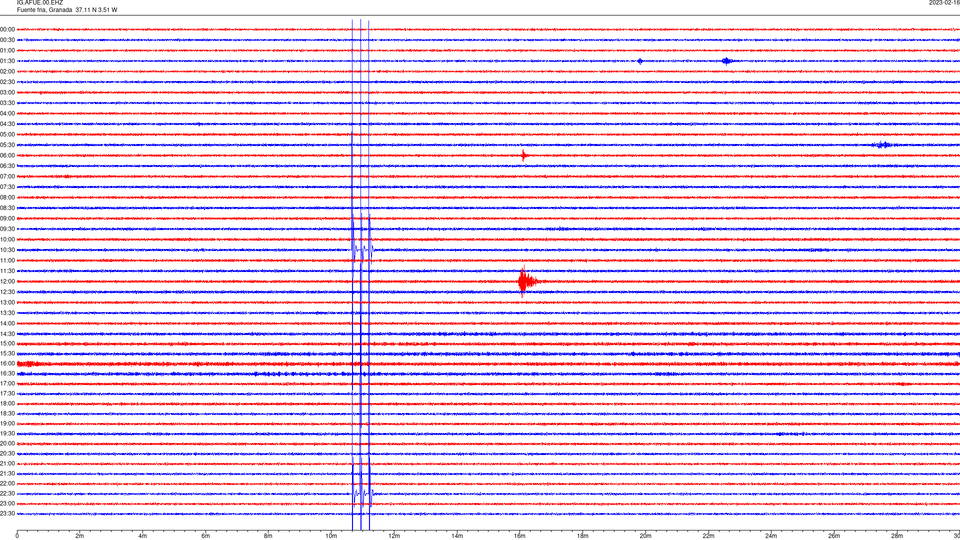
Task: Click the 20m tick on the time axis
Action: point(645,536)
